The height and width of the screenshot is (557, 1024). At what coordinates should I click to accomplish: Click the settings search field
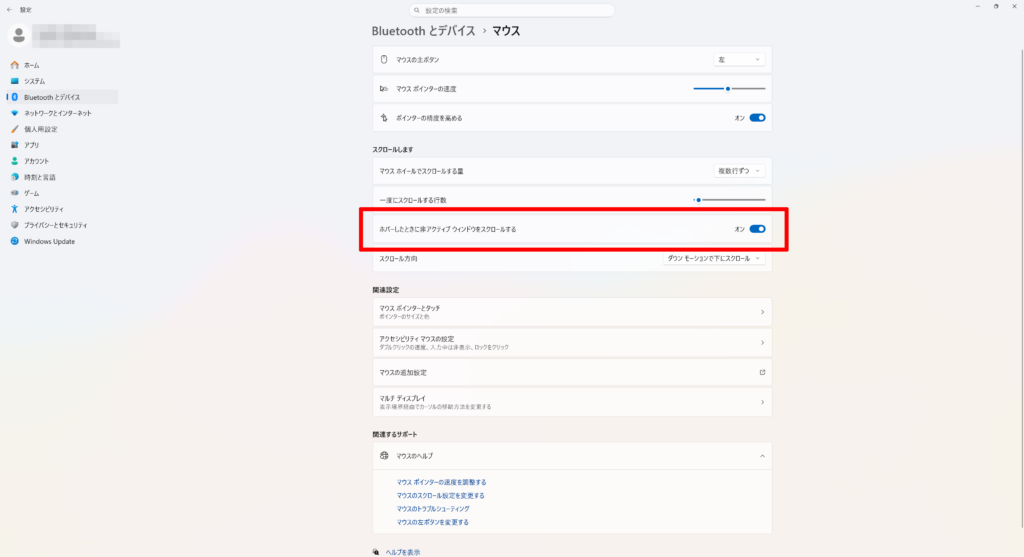(x=511, y=10)
